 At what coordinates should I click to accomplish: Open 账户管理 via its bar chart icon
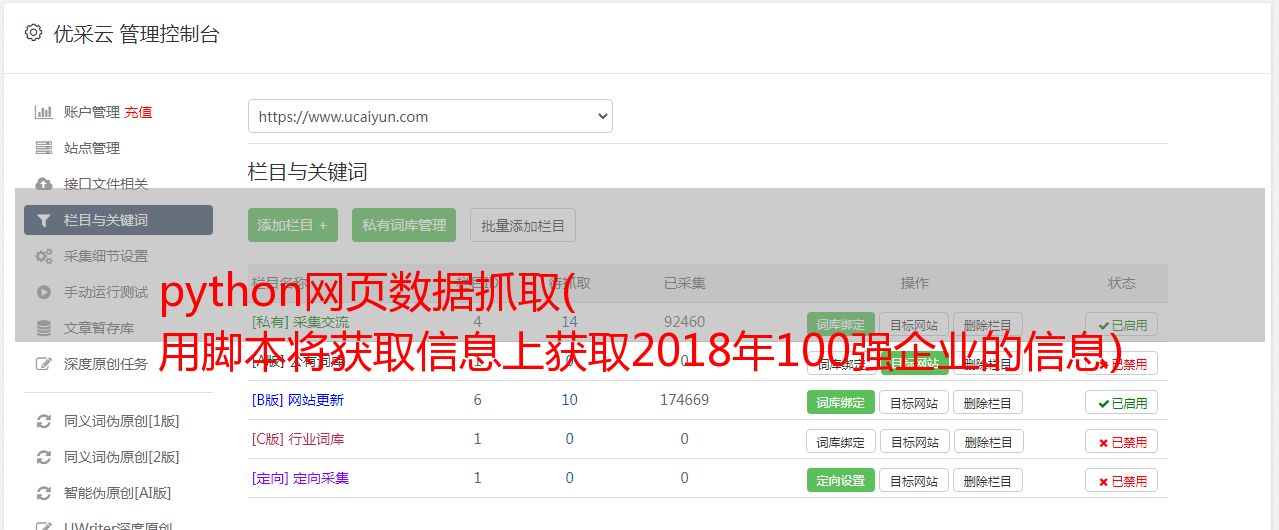pos(43,112)
